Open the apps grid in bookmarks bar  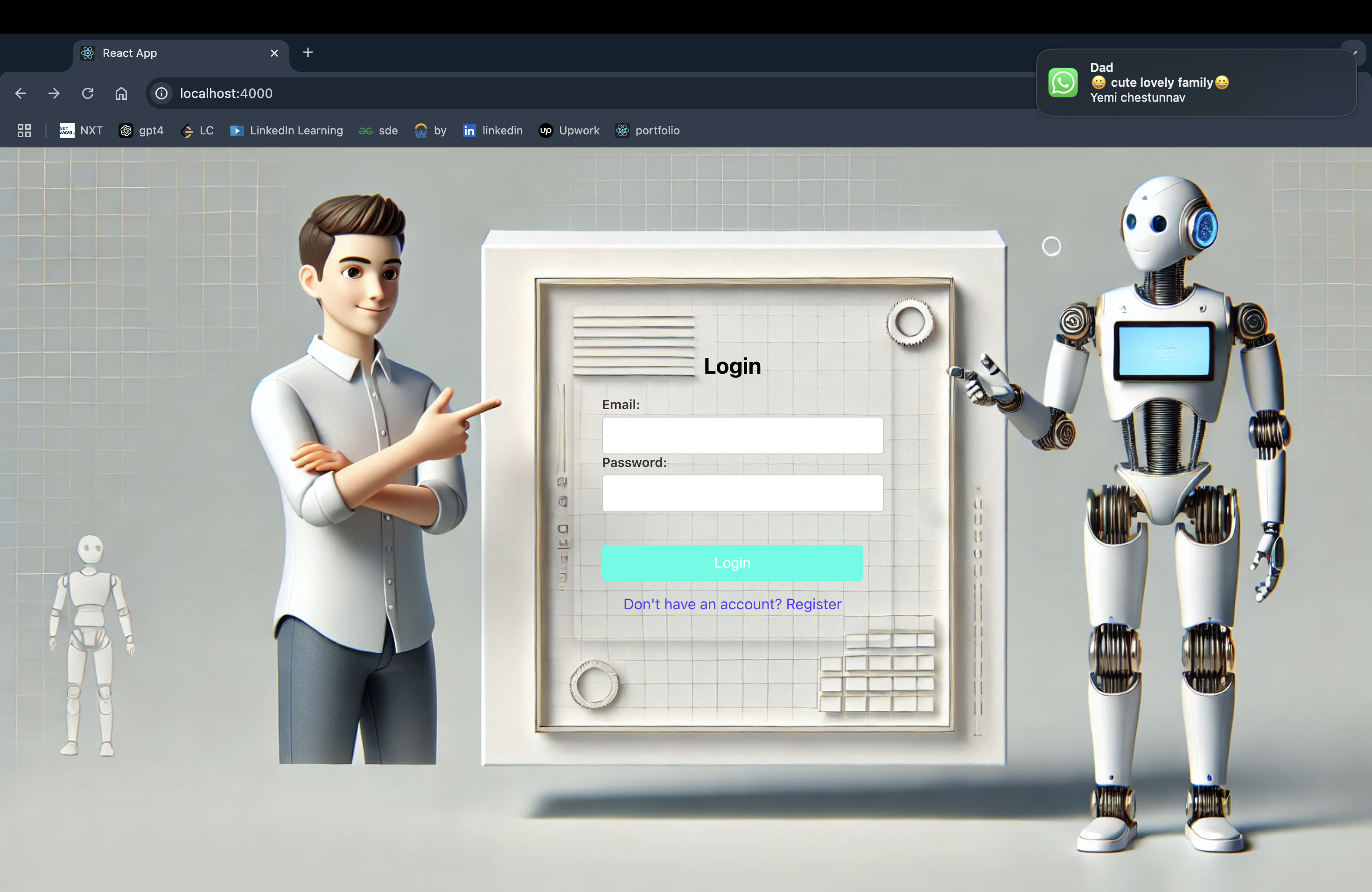[x=24, y=131]
